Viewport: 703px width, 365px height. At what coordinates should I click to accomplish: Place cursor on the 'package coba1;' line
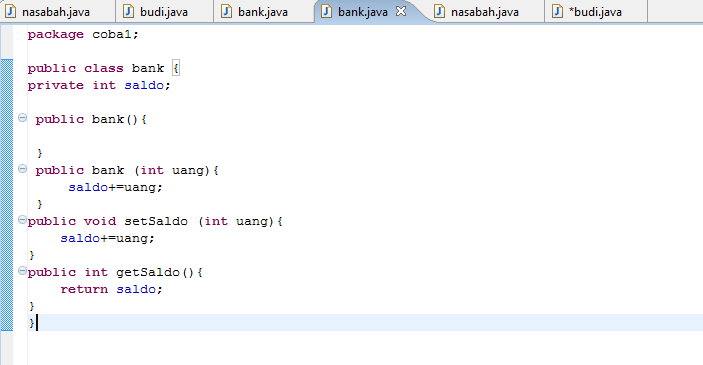[x=83, y=35]
